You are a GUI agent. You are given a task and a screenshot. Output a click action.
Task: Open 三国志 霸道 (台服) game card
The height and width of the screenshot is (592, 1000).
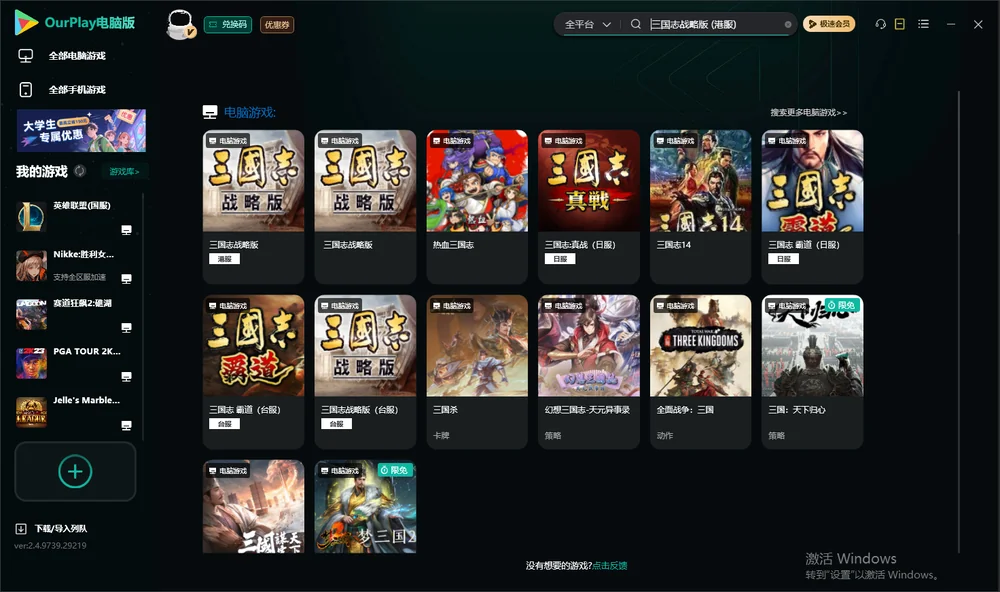coord(253,372)
